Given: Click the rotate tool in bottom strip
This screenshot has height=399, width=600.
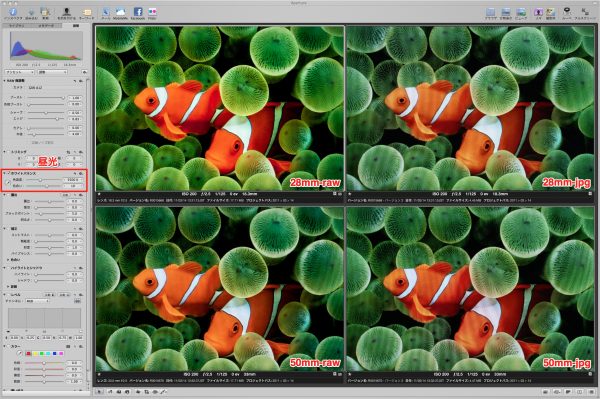Looking at the screenshot, I should tap(110, 392).
